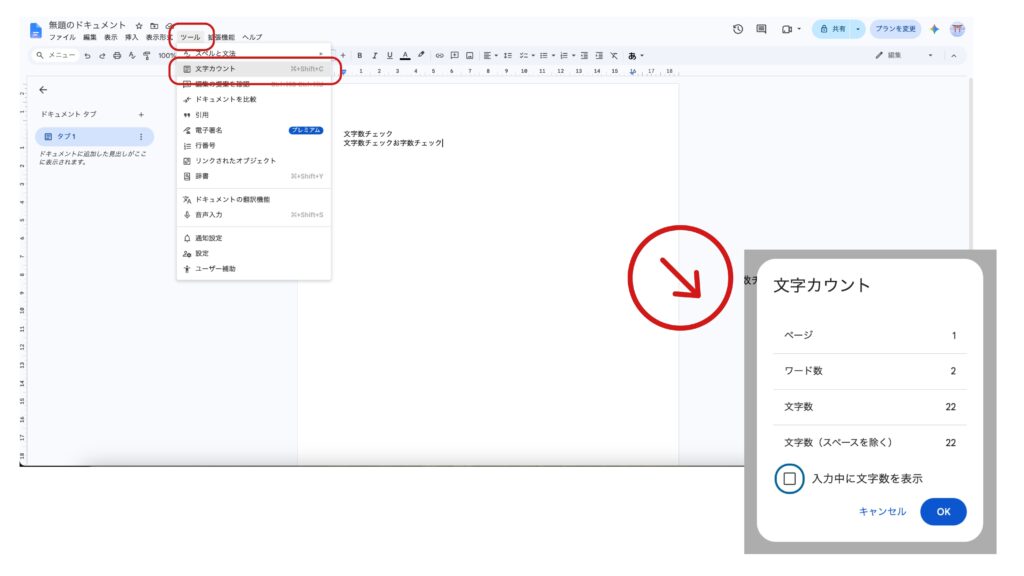Open the ツール menu
Screen dimensions: 1024x576
click(191, 37)
